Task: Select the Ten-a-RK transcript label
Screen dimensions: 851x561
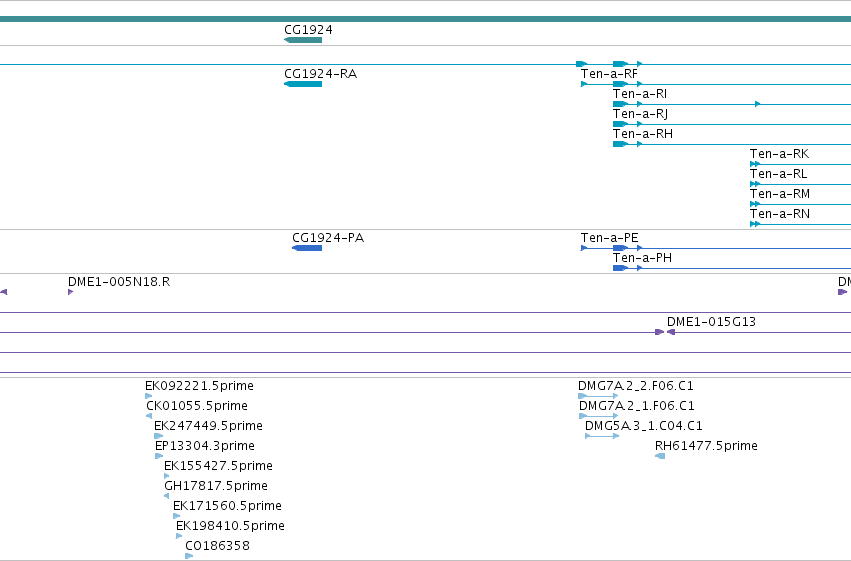Action: pos(779,154)
